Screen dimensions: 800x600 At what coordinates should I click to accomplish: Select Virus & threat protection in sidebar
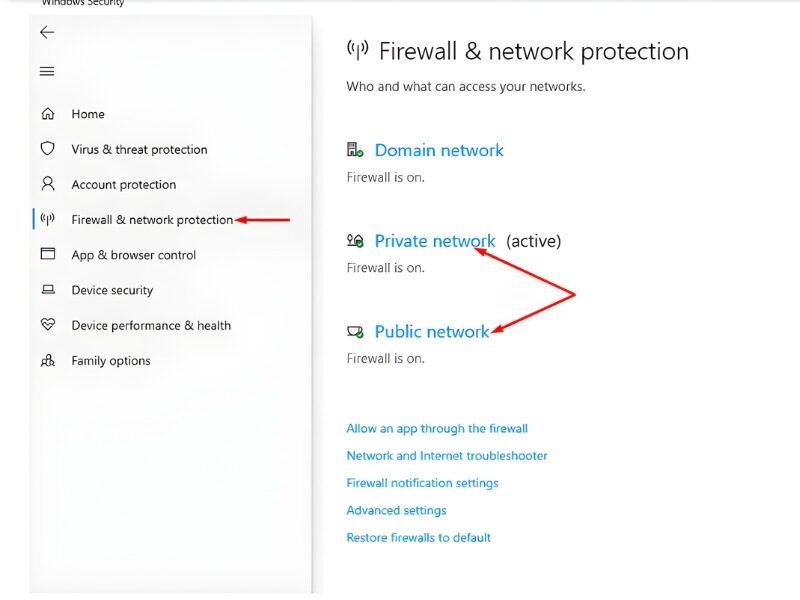click(x=139, y=149)
